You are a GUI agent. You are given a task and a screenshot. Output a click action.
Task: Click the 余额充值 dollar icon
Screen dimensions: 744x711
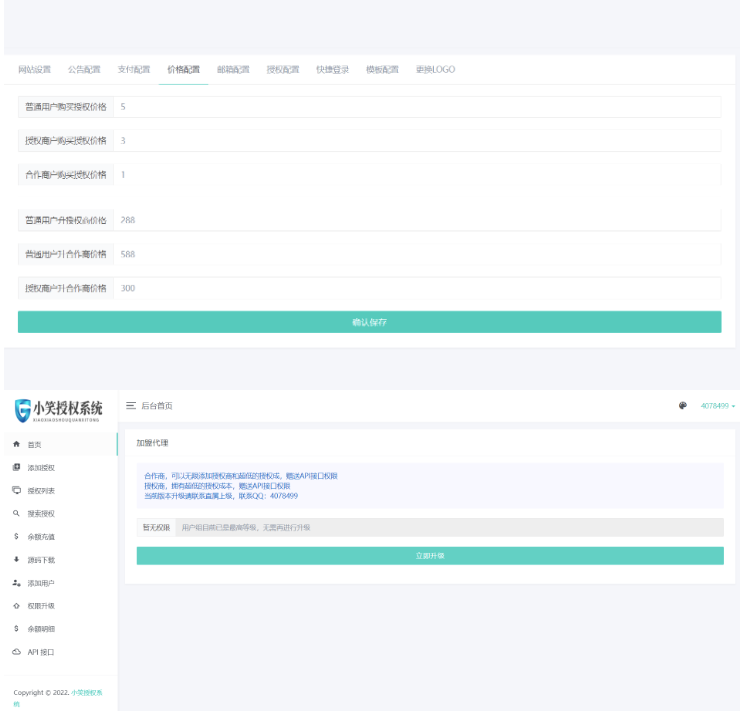[x=17, y=536]
